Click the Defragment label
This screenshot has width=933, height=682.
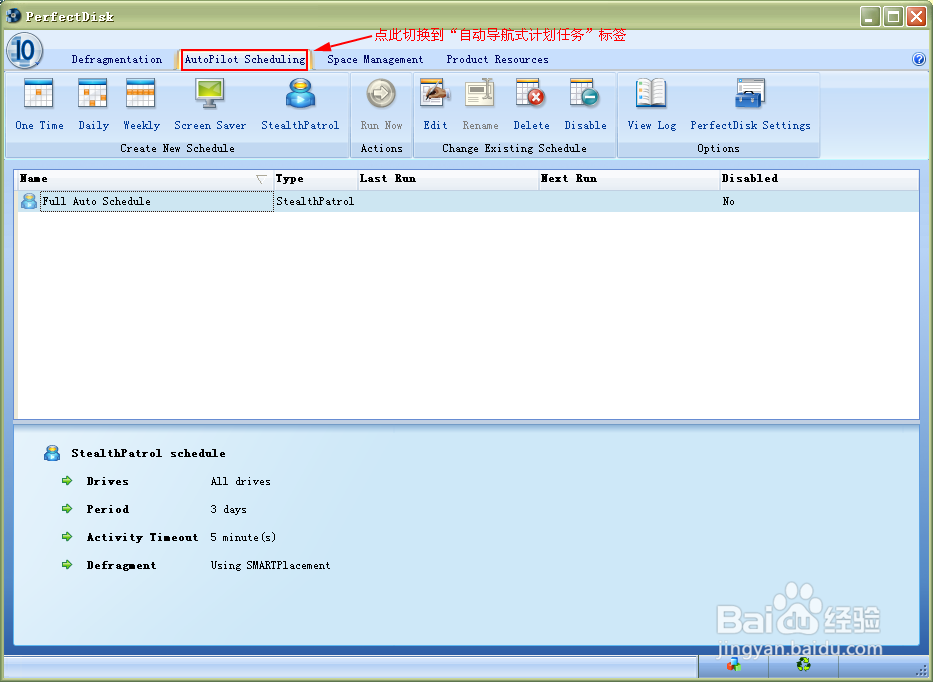point(121,565)
